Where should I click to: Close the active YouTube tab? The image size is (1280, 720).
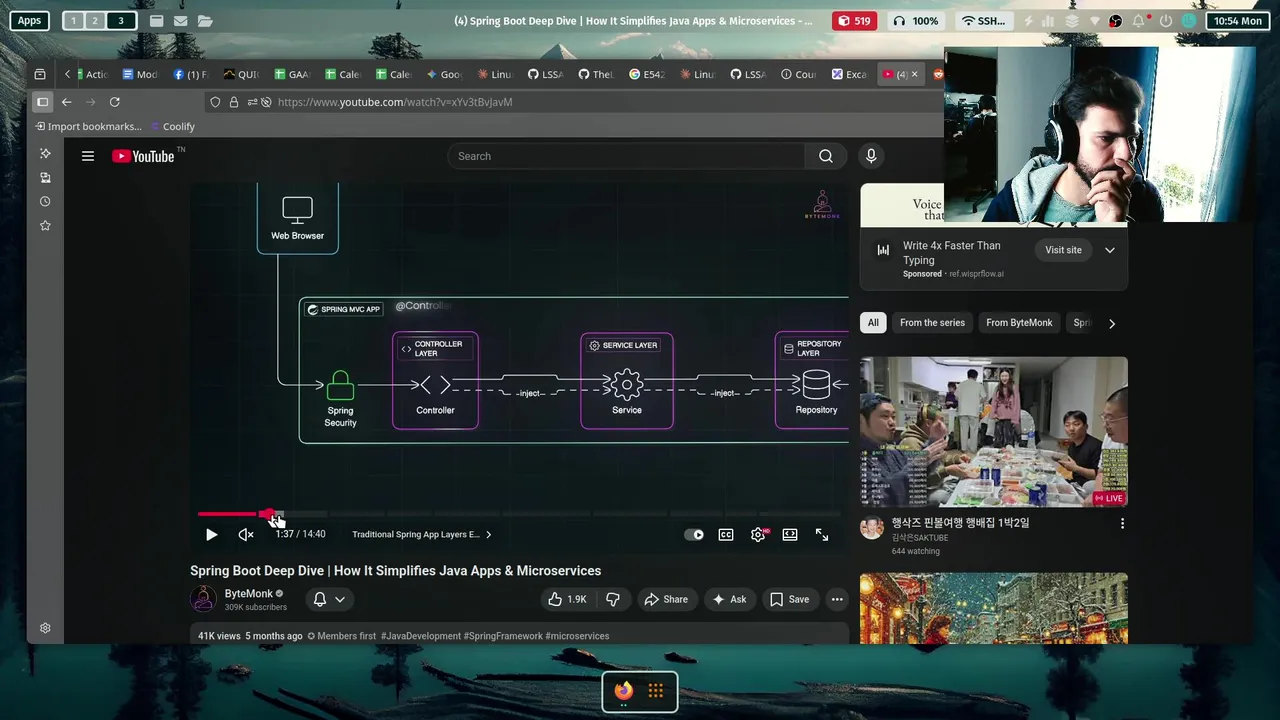pyautogui.click(x=914, y=74)
